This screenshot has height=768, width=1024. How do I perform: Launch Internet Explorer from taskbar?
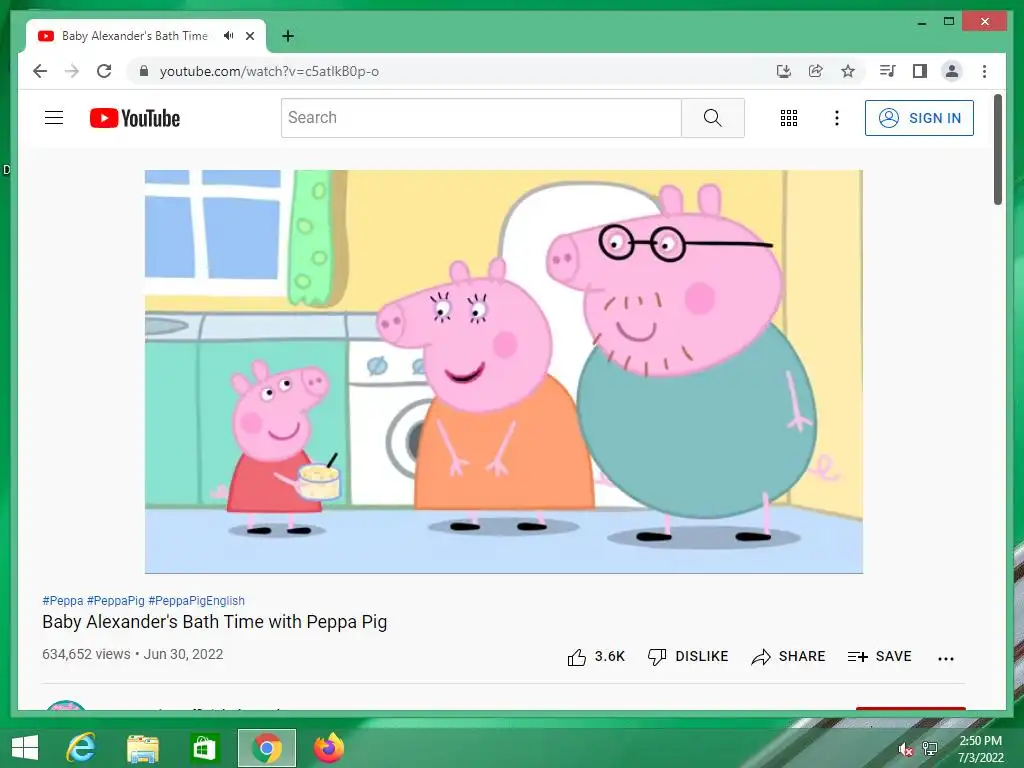pyautogui.click(x=81, y=748)
